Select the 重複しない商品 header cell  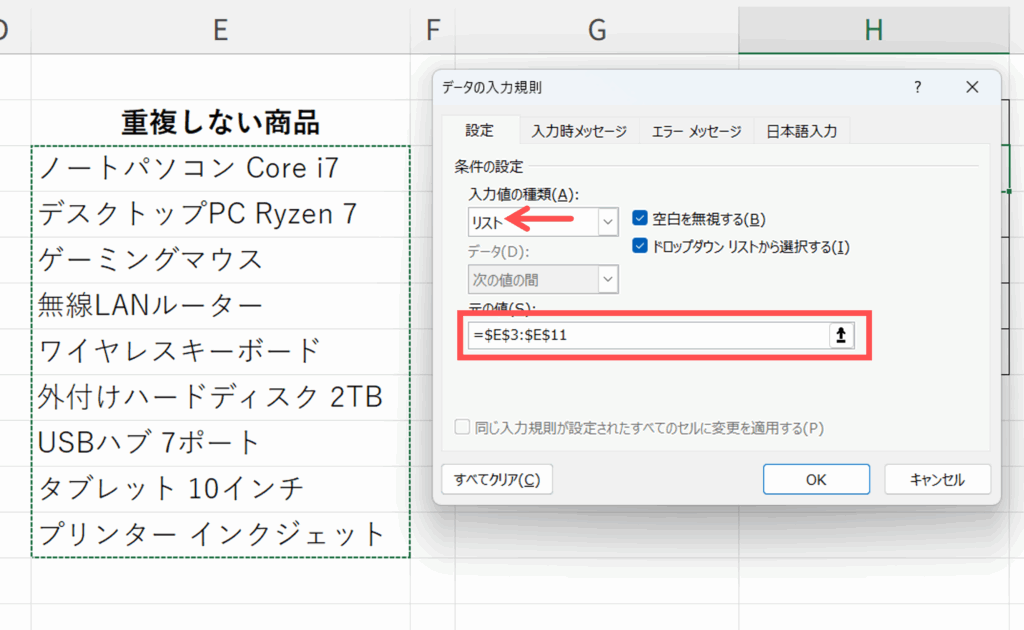pyautogui.click(x=221, y=123)
